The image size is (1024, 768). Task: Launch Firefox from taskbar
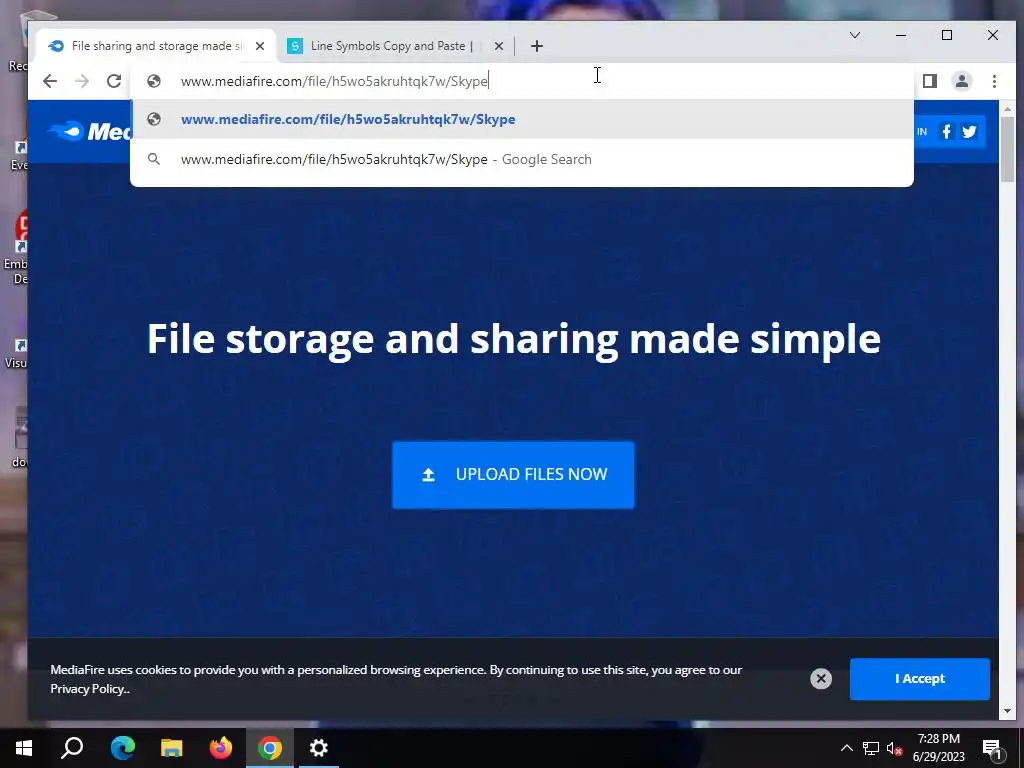(x=220, y=748)
